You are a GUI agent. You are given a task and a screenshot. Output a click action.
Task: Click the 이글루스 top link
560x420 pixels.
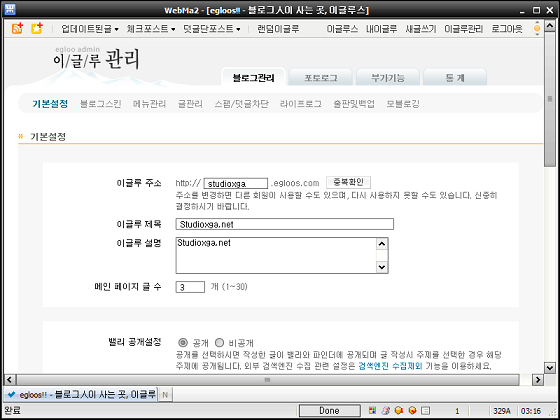click(x=342, y=29)
